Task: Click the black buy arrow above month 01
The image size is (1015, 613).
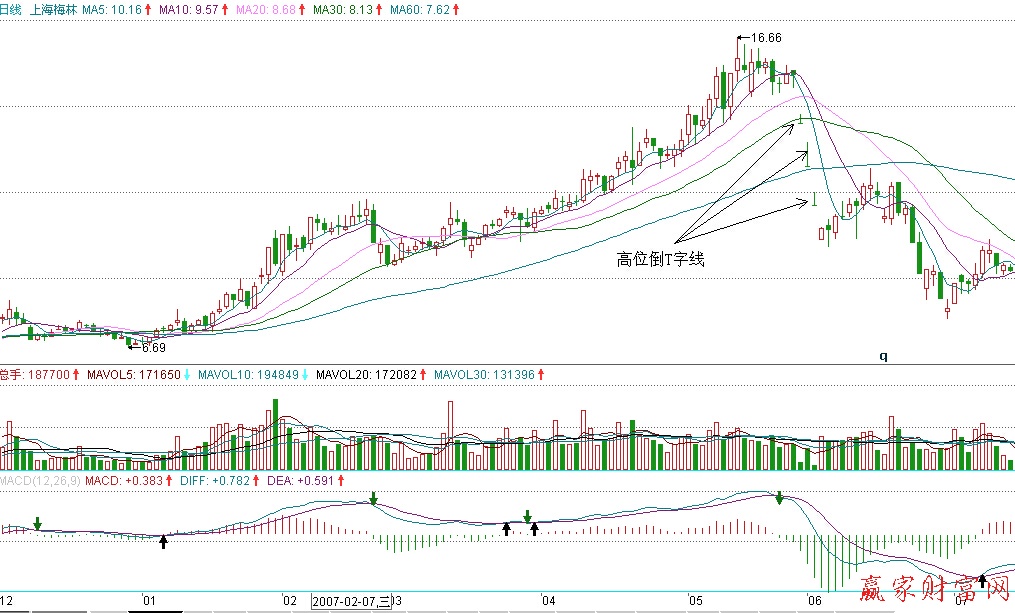Action: 164,541
